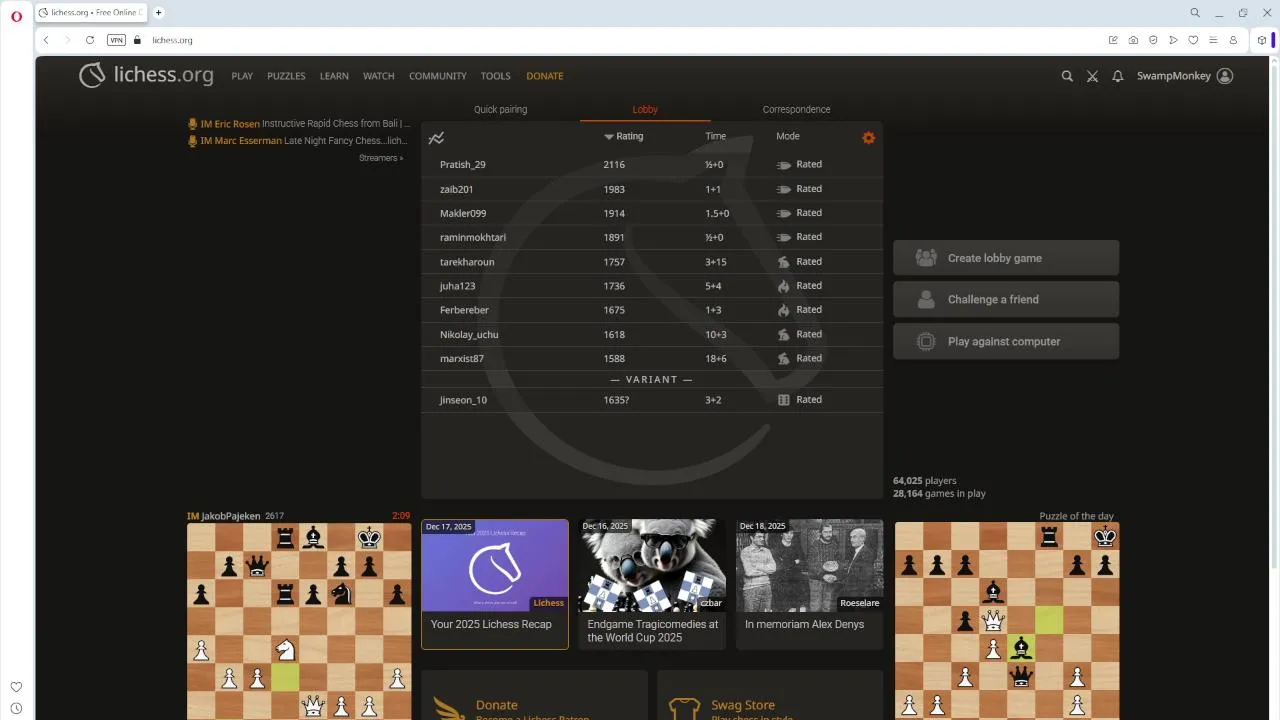Viewport: 1280px width, 720px height.
Task: Click the address bar lichess.org
Action: (x=172, y=40)
